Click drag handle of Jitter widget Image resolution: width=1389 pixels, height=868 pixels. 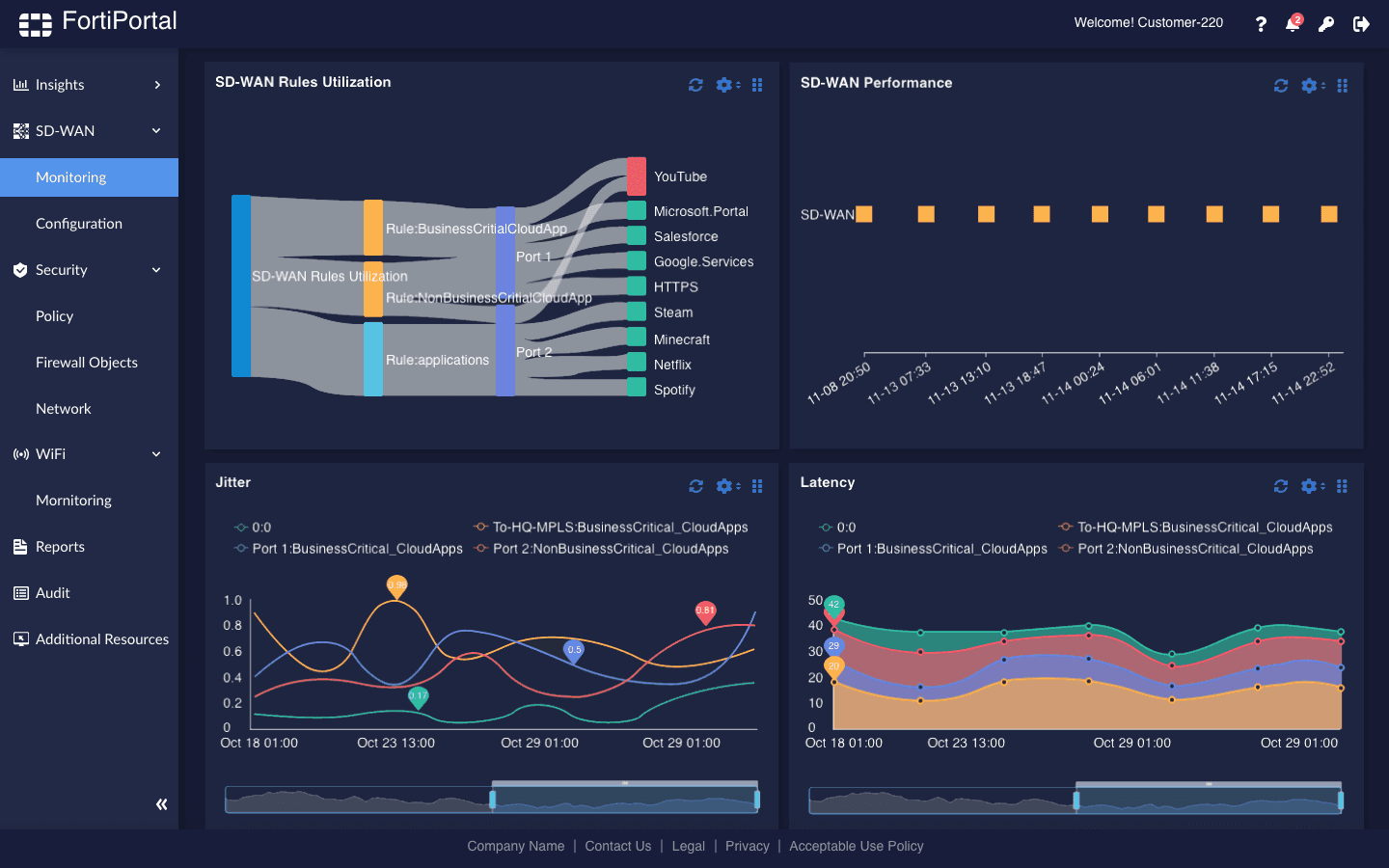pyautogui.click(x=757, y=486)
